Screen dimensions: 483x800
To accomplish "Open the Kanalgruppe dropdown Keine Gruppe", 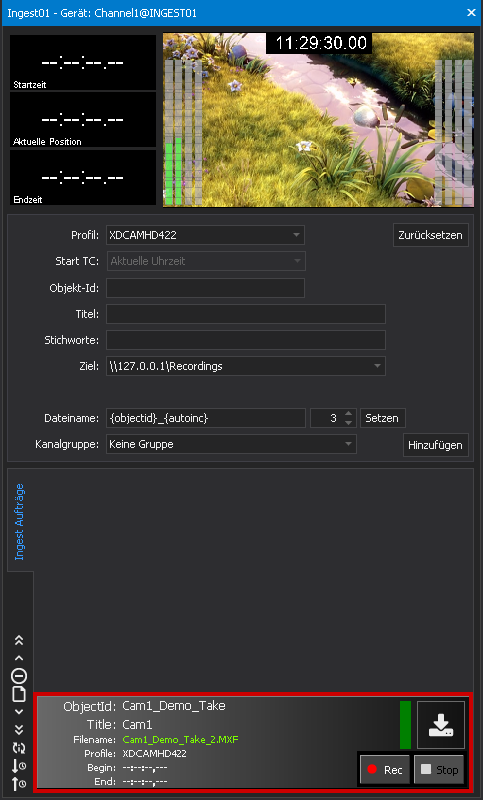I will pyautogui.click(x=231, y=444).
